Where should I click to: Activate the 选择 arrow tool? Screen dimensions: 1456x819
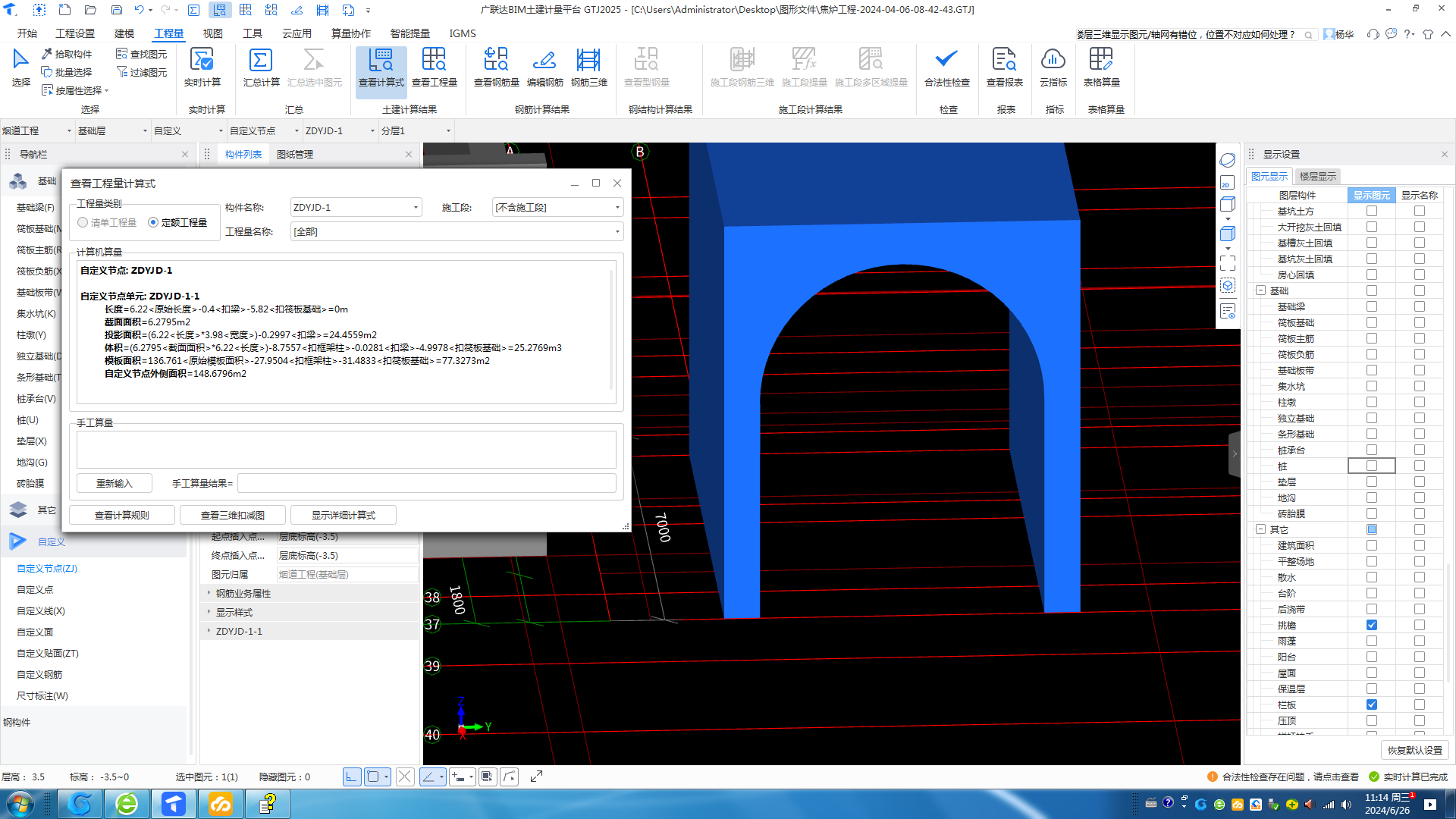pyautogui.click(x=20, y=67)
